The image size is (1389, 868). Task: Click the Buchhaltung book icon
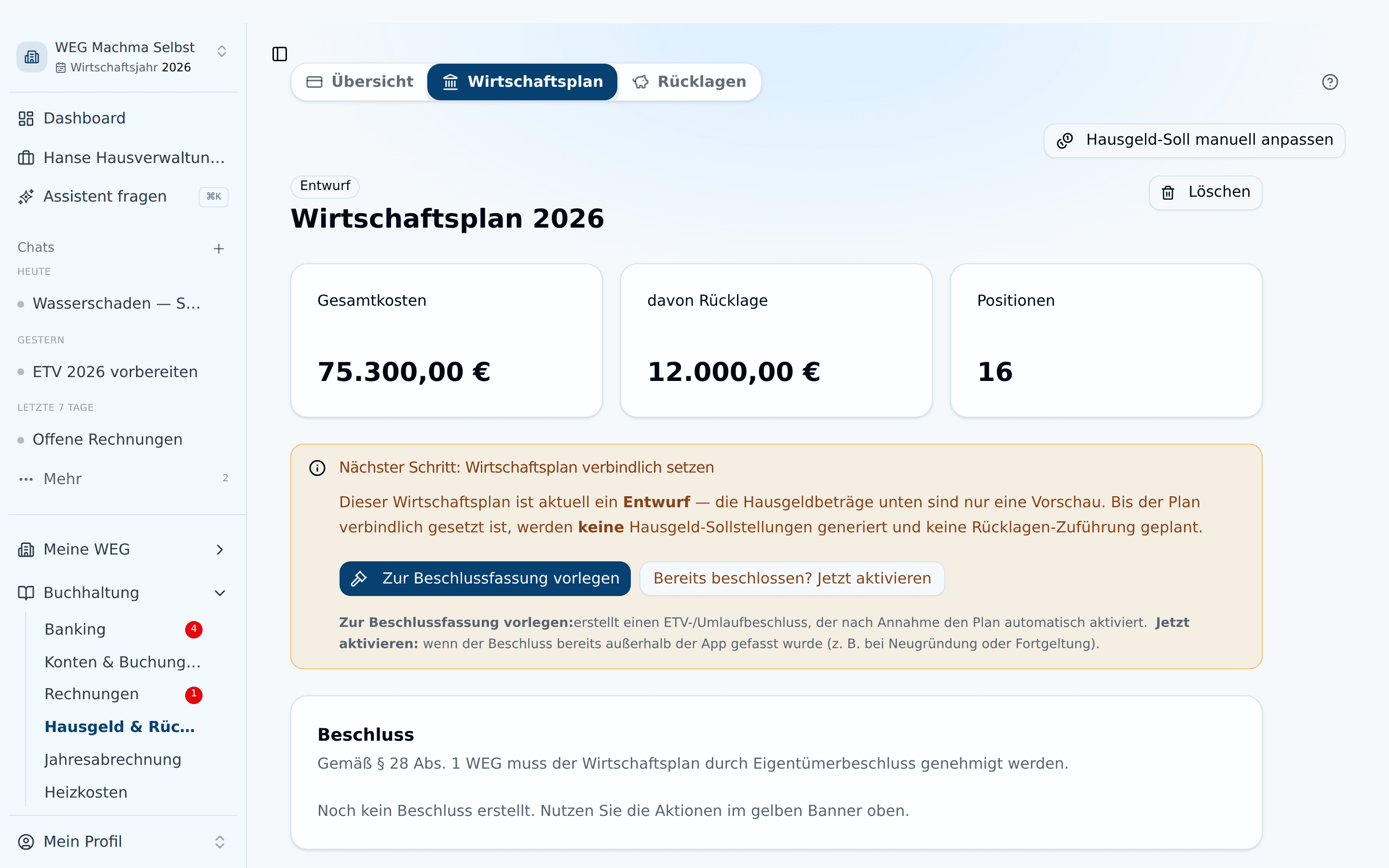26,593
